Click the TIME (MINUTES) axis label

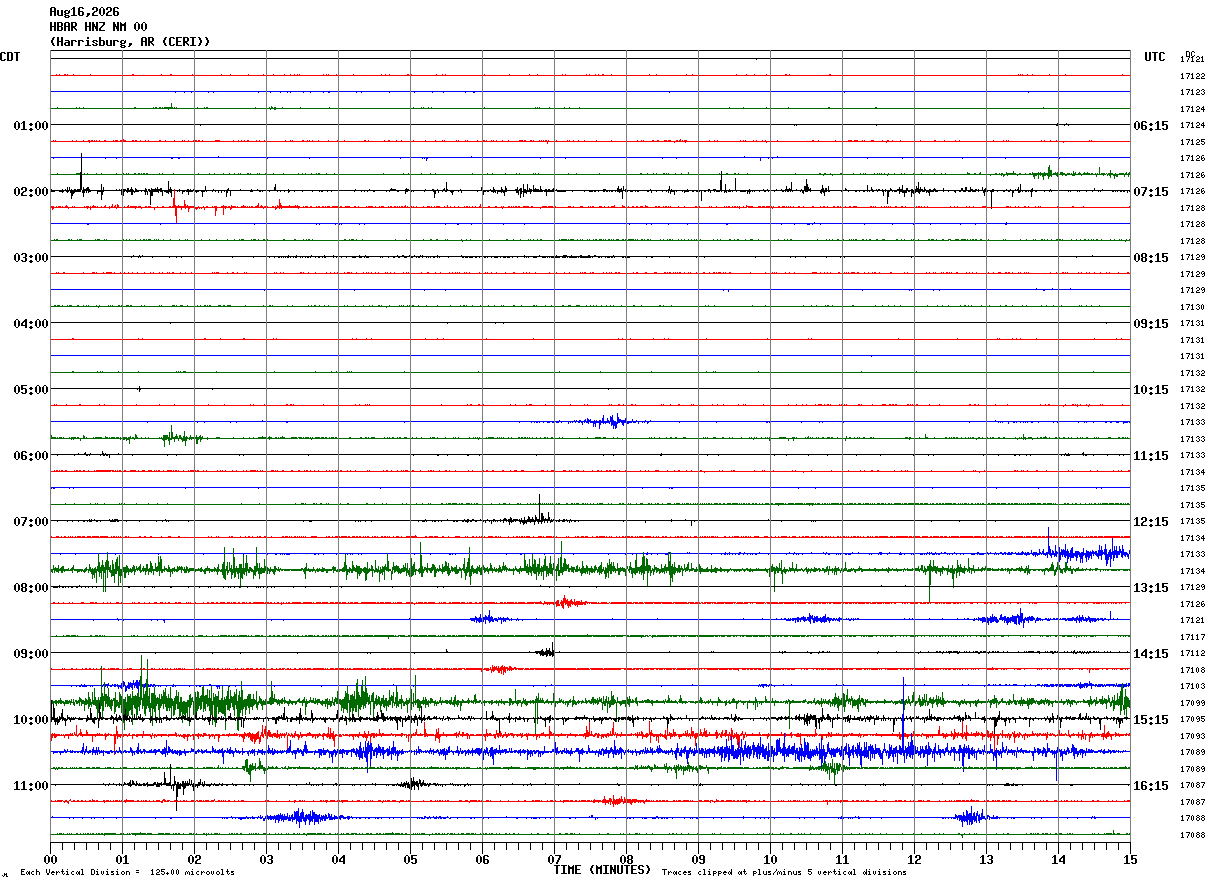click(x=602, y=870)
